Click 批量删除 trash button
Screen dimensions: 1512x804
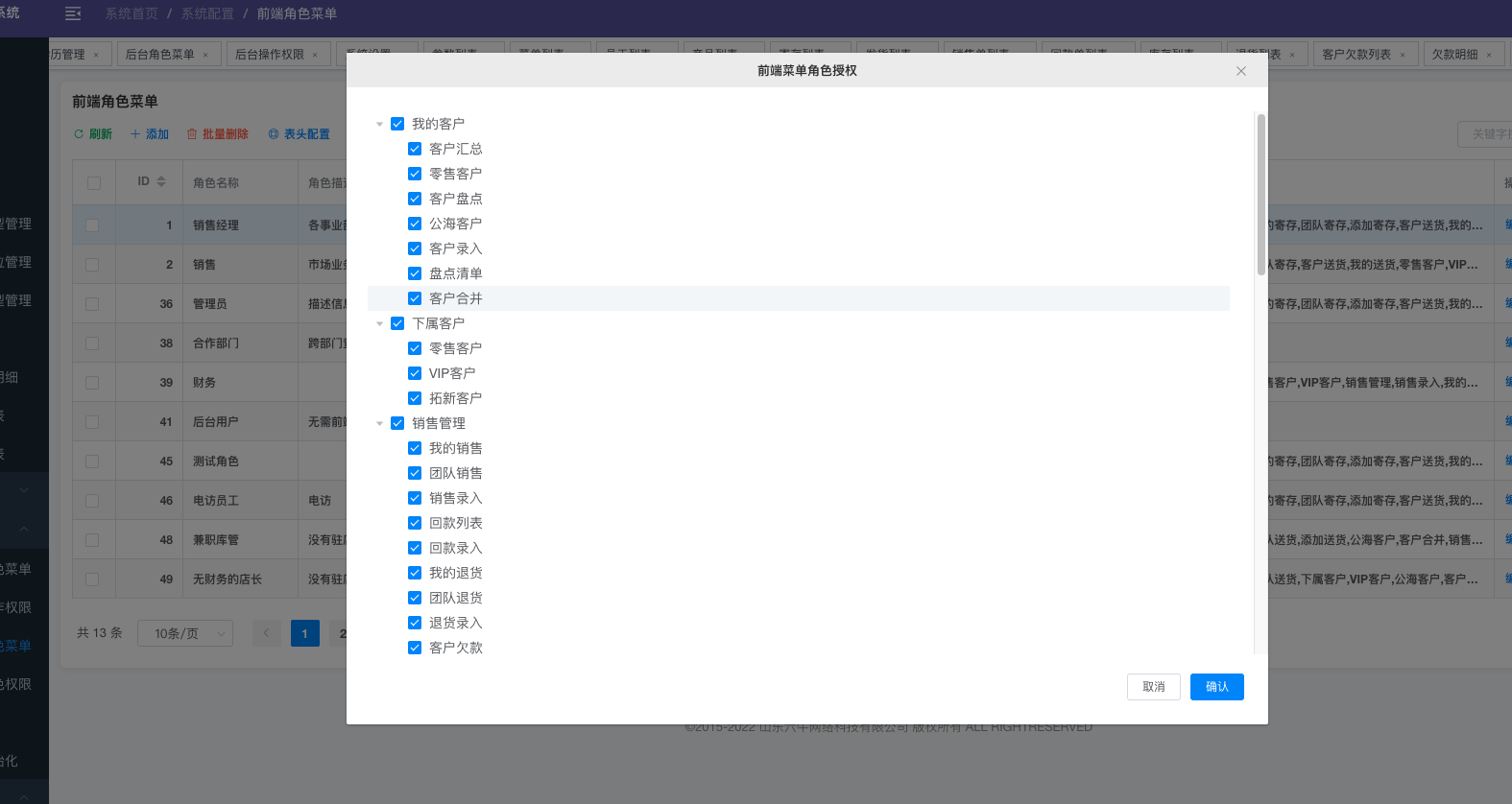click(217, 134)
